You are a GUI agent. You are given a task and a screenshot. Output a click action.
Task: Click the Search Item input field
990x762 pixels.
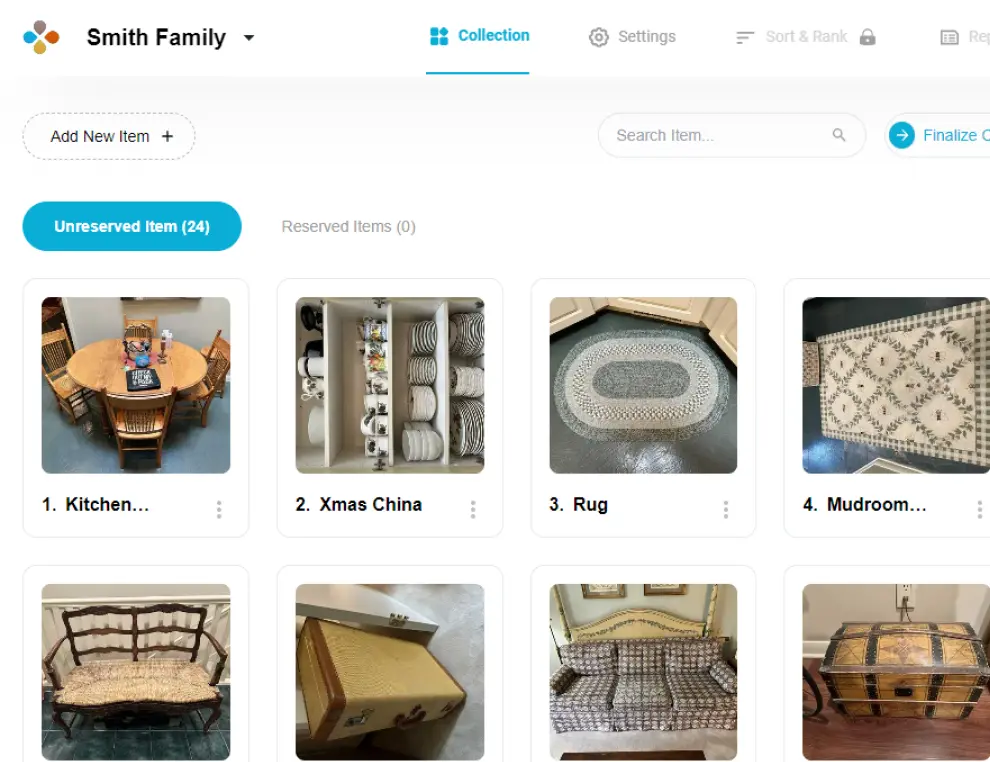(x=718, y=135)
